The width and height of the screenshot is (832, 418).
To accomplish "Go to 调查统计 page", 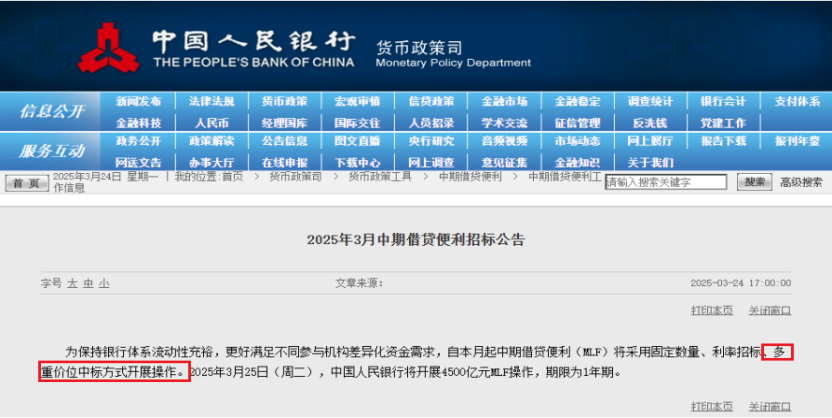I will point(650,101).
